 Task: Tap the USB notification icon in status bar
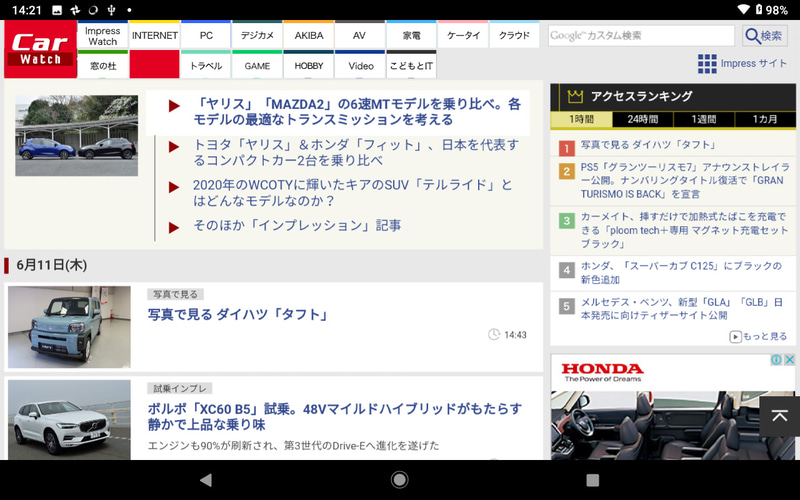pos(111,10)
